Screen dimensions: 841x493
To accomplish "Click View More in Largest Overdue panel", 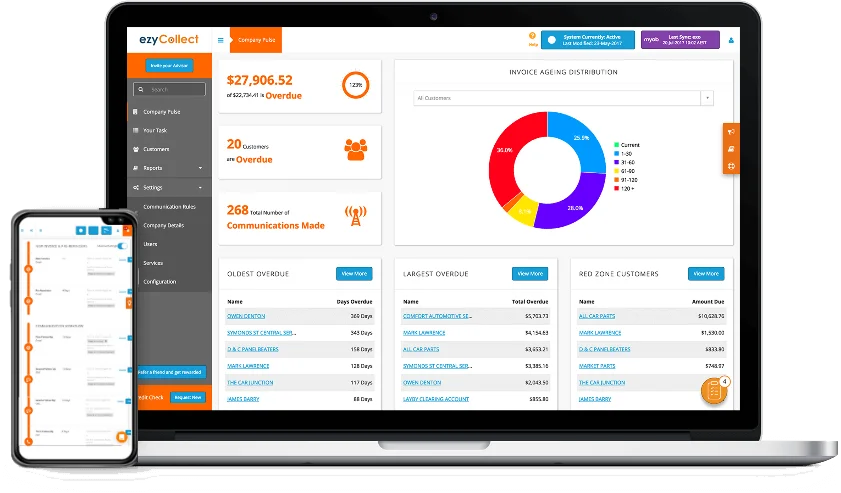I will point(530,274).
